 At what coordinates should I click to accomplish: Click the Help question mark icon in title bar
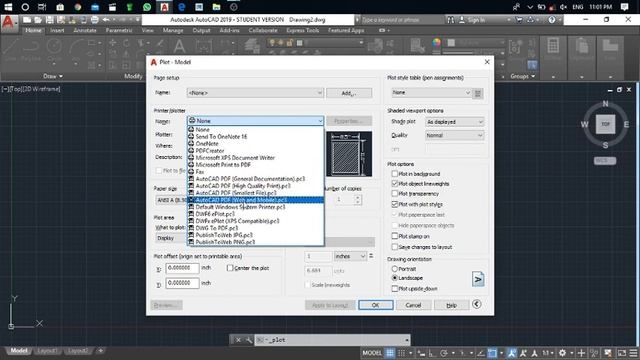[x=552, y=20]
